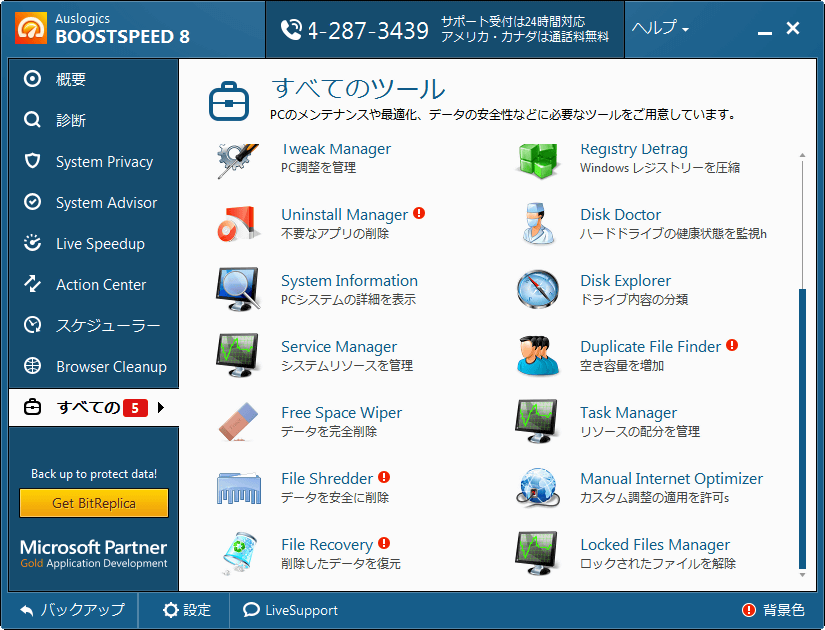Click the Manual Internet Optimizer globe icon
This screenshot has height=630, width=825.
537,488
